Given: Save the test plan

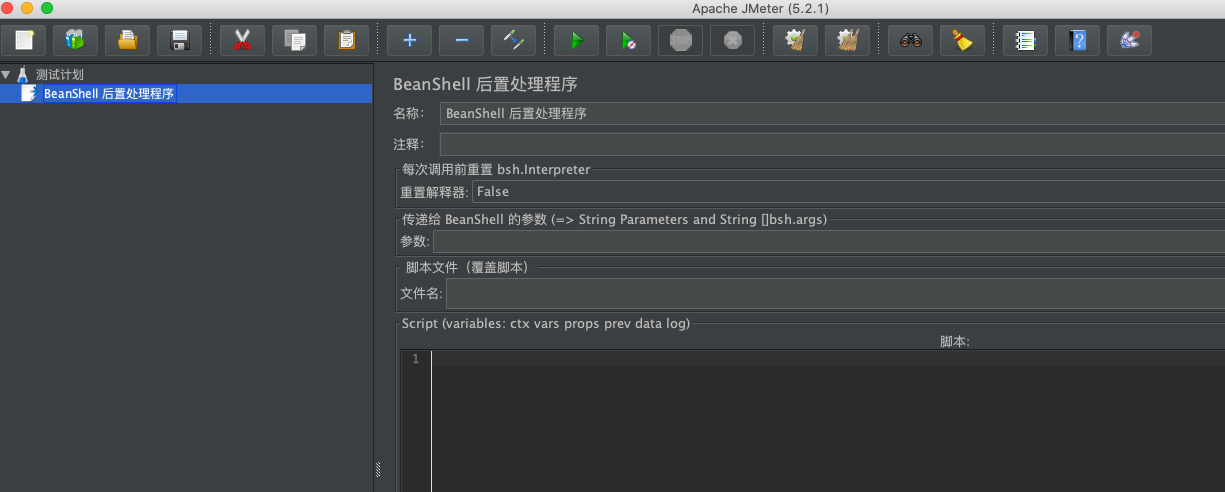Looking at the screenshot, I should tap(179, 40).
